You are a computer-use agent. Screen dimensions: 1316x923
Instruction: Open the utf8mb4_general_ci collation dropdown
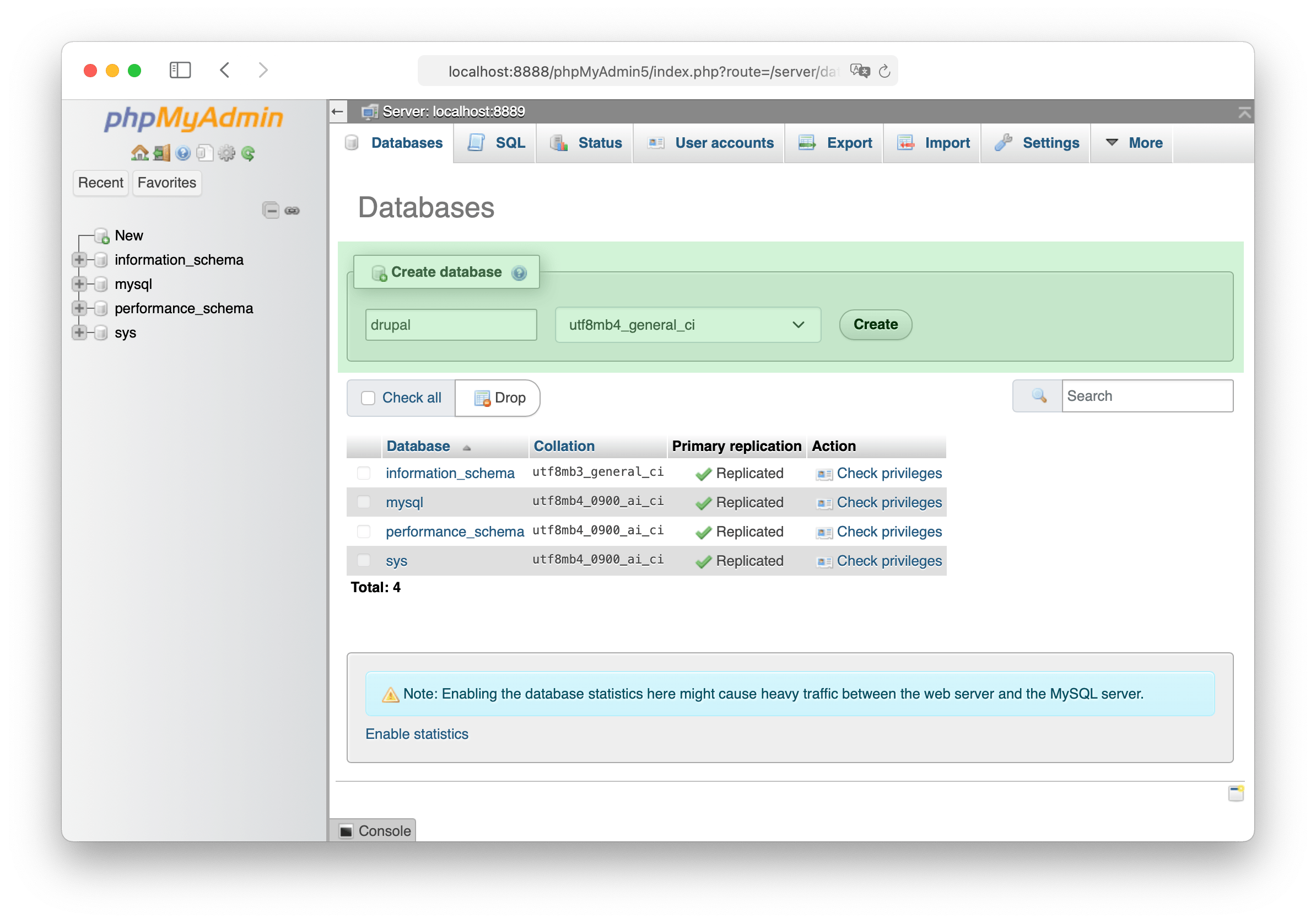[687, 325]
